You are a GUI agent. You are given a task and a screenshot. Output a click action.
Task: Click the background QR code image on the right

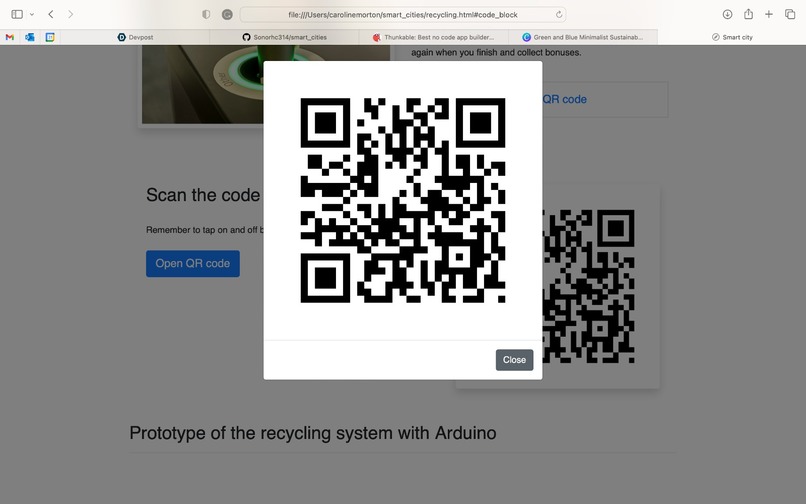tap(588, 286)
